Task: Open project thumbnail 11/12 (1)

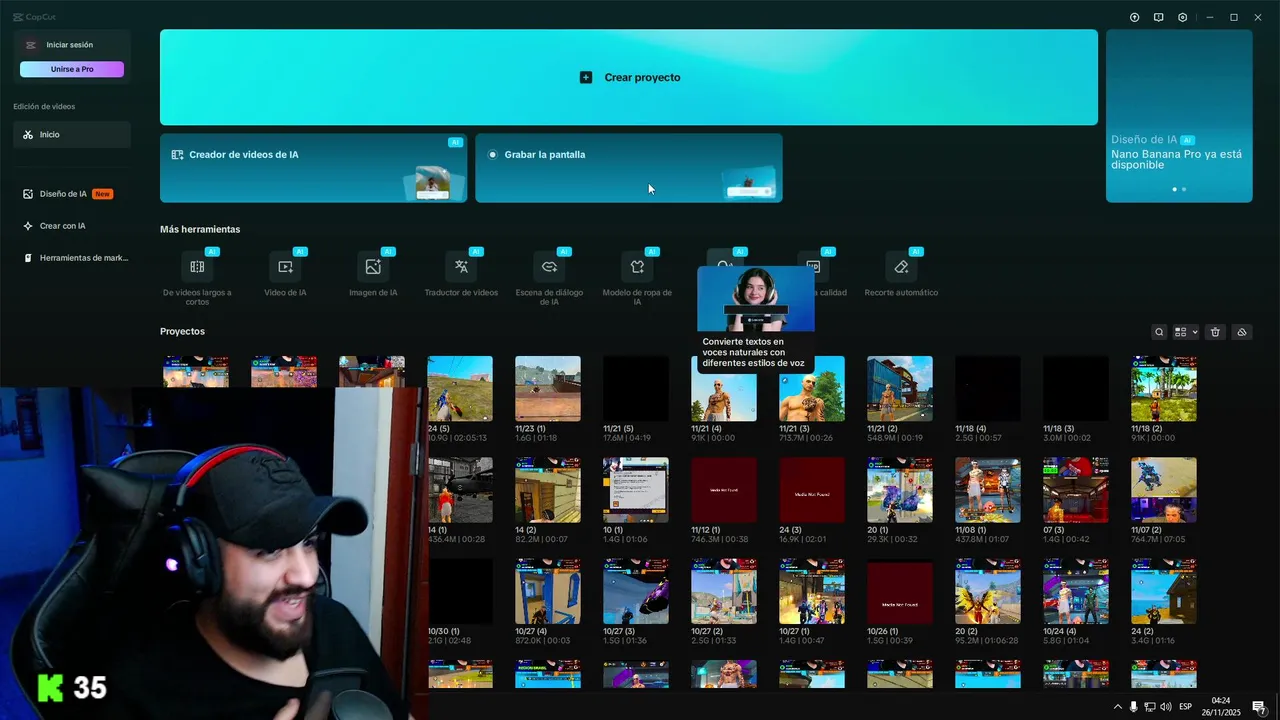Action: (724, 490)
